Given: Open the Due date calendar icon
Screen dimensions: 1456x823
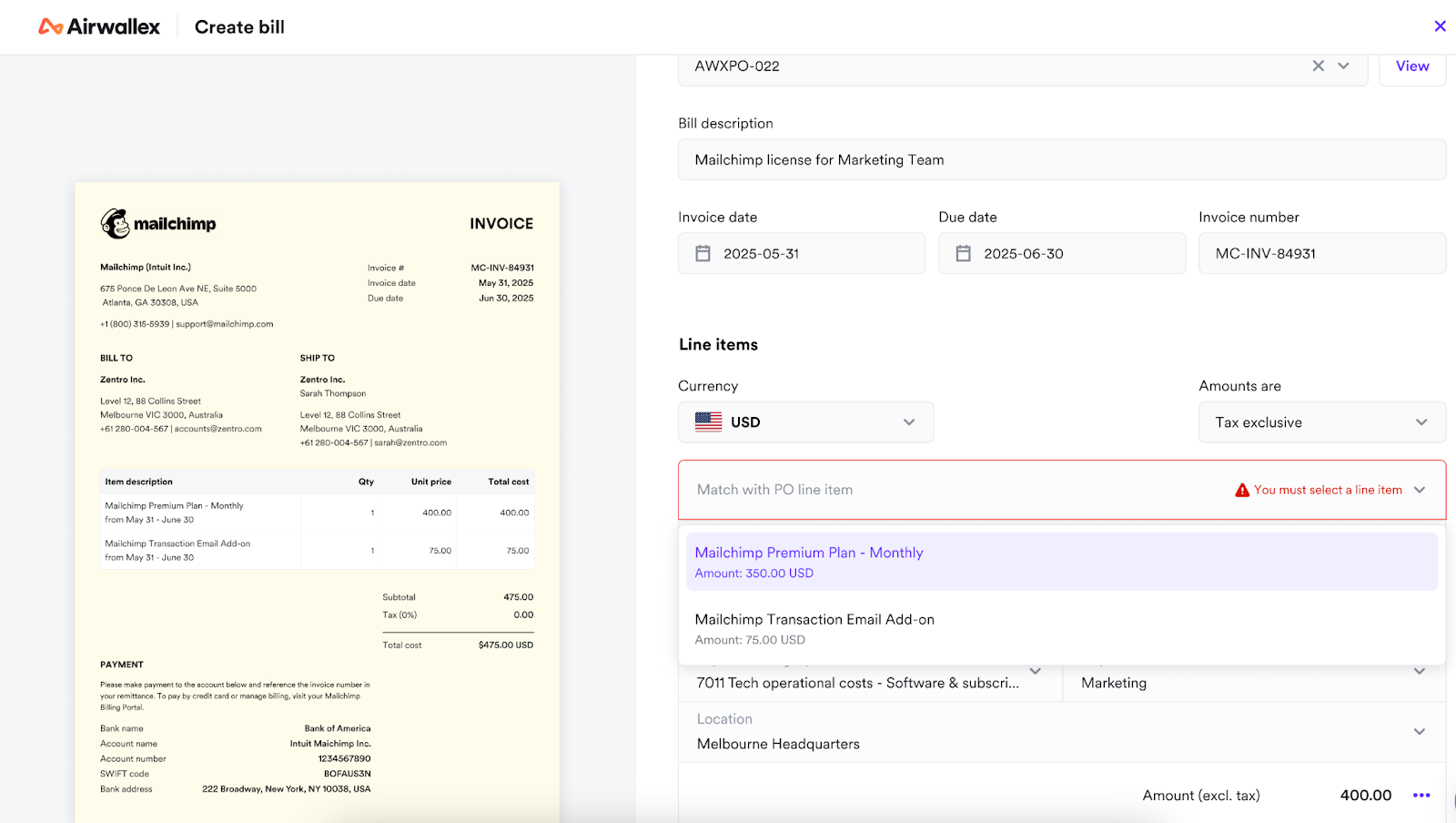Looking at the screenshot, I should (963, 254).
